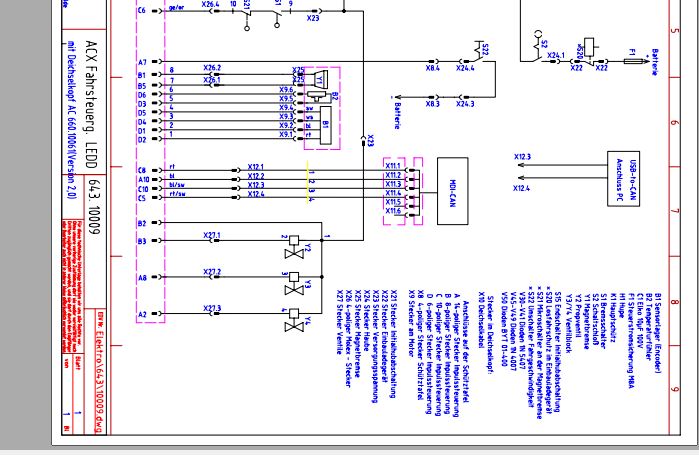Select legend line F1 Steuerstromsicherung M8A
This screenshot has height=455, width=699.
(x=630, y=340)
